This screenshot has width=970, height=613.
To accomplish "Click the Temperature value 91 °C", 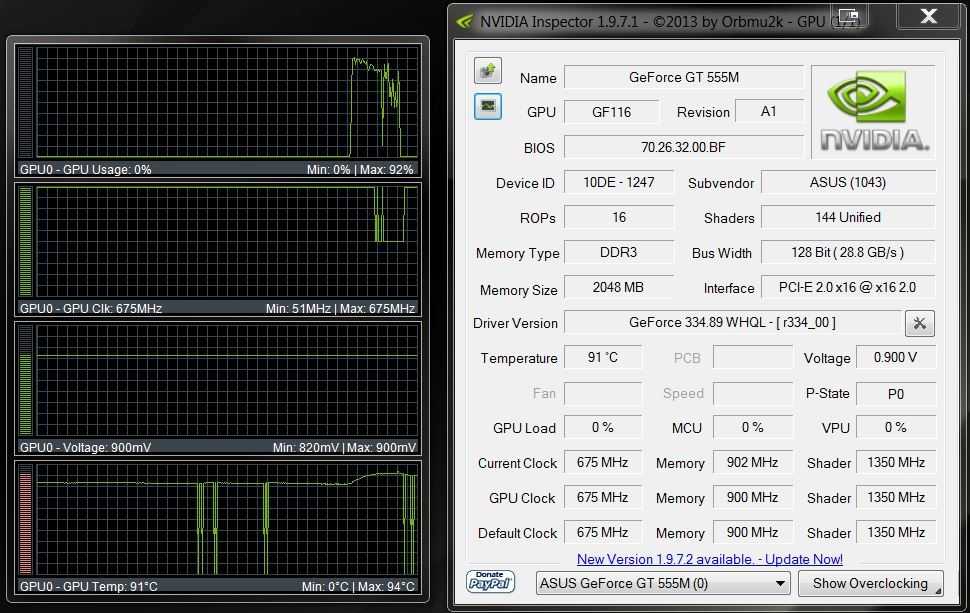I will 603,358.
